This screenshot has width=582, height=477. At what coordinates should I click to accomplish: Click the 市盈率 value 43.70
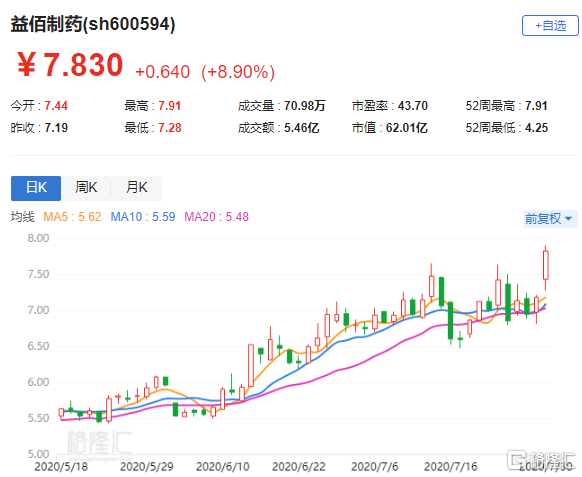413,106
